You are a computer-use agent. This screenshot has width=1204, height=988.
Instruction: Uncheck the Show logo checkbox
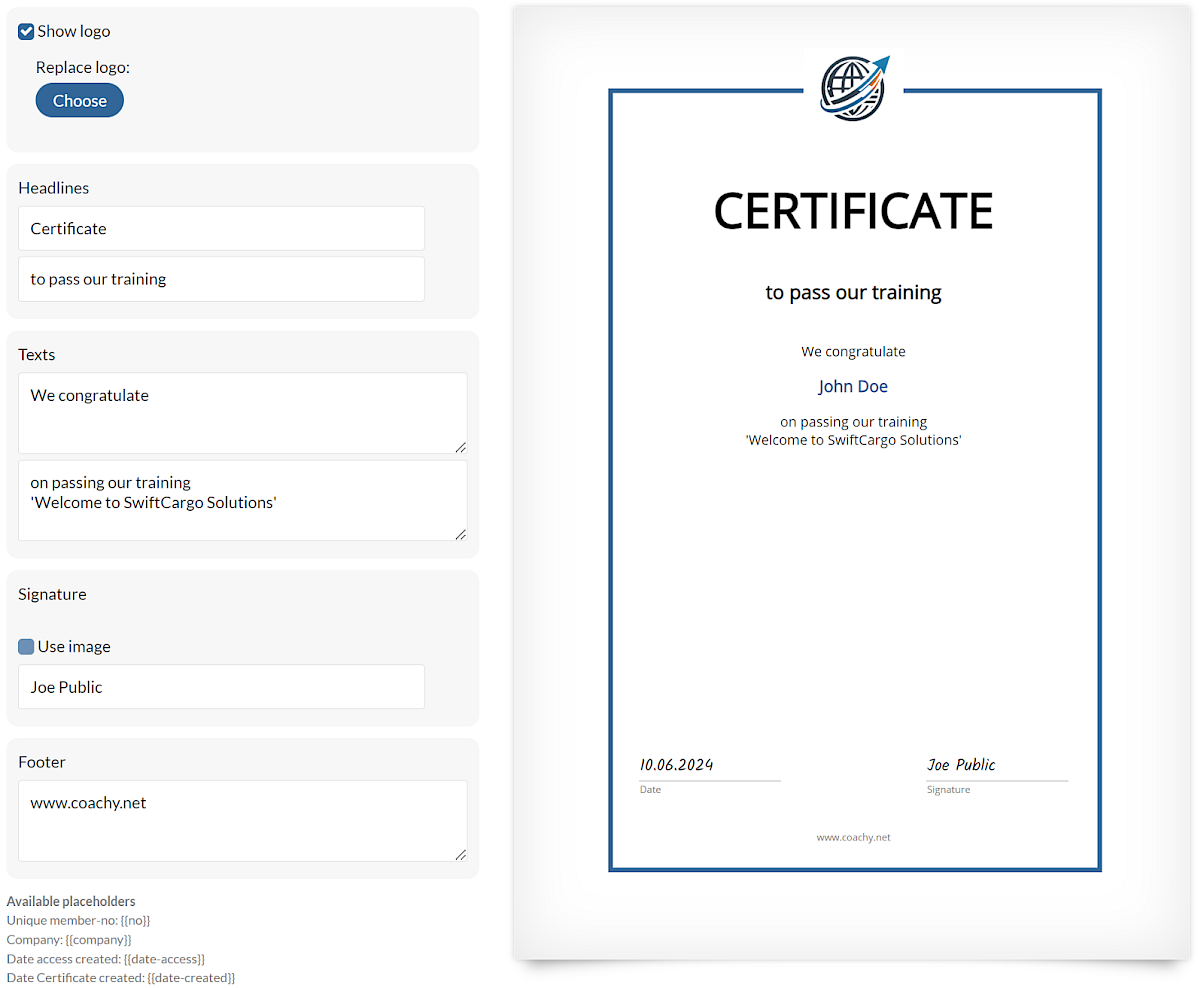pos(27,31)
